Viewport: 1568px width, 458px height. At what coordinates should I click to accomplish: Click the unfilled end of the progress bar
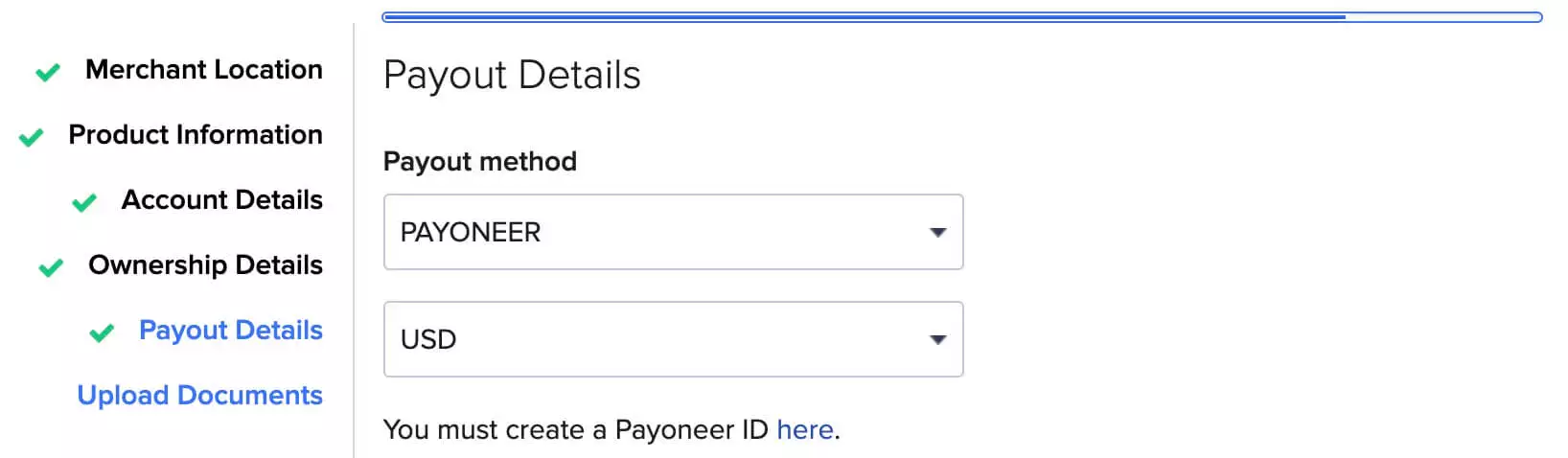point(1444,17)
